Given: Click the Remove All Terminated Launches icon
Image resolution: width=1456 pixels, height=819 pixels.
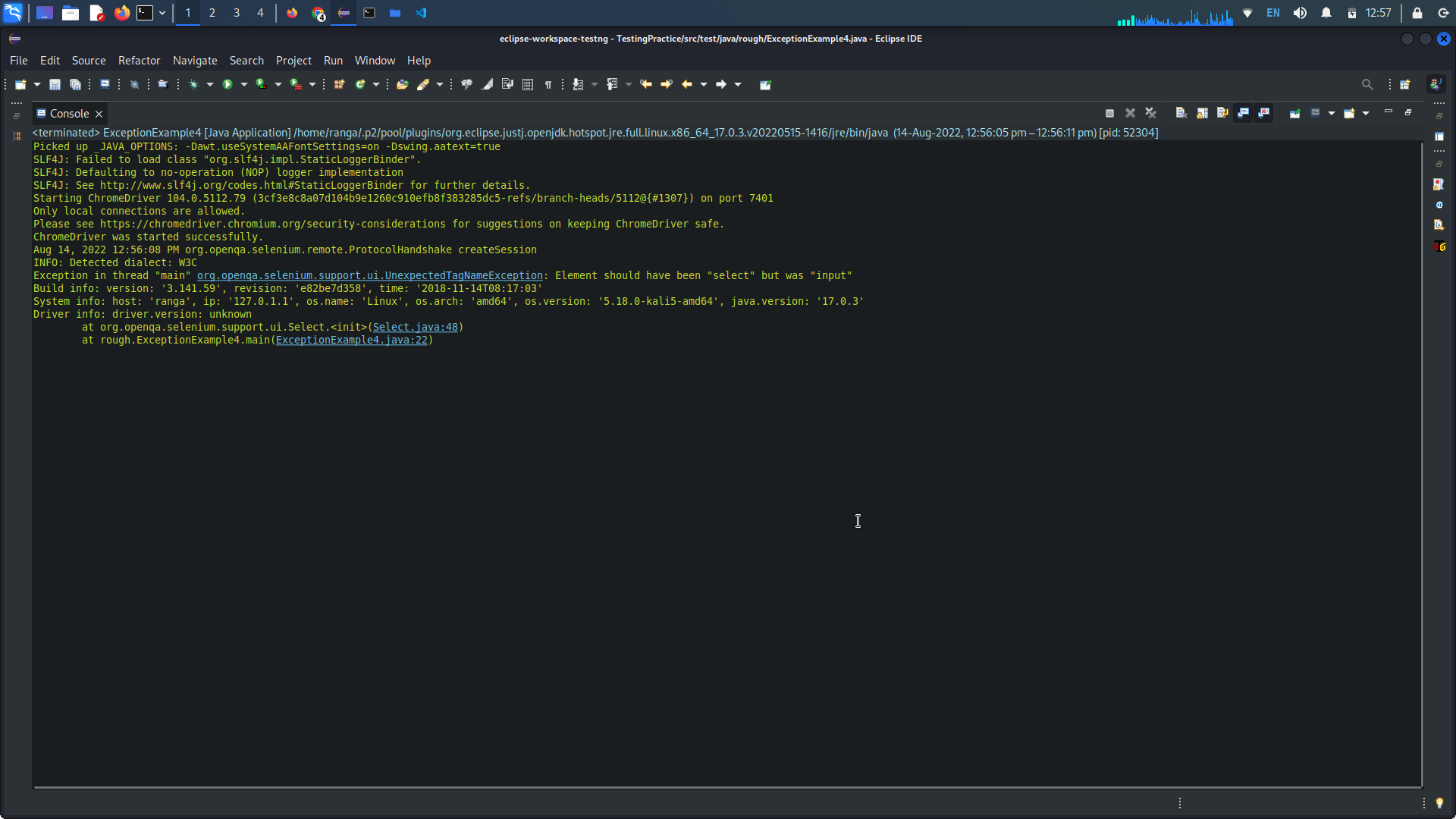Looking at the screenshot, I should tap(1151, 113).
